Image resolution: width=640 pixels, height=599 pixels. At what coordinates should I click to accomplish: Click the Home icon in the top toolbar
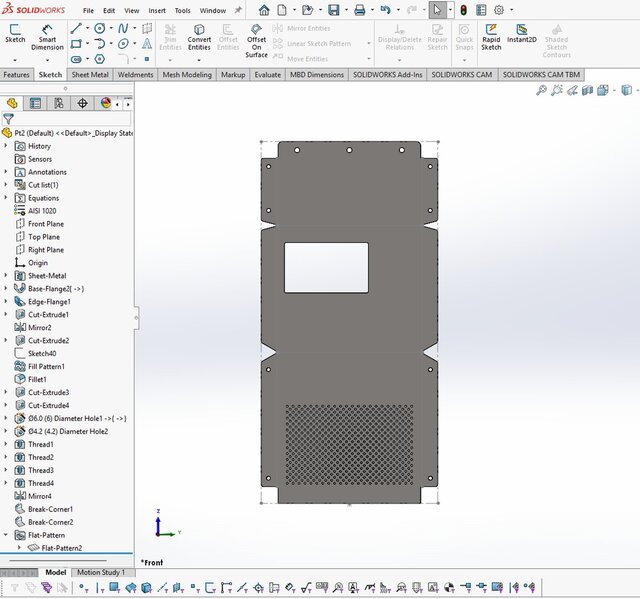point(264,10)
